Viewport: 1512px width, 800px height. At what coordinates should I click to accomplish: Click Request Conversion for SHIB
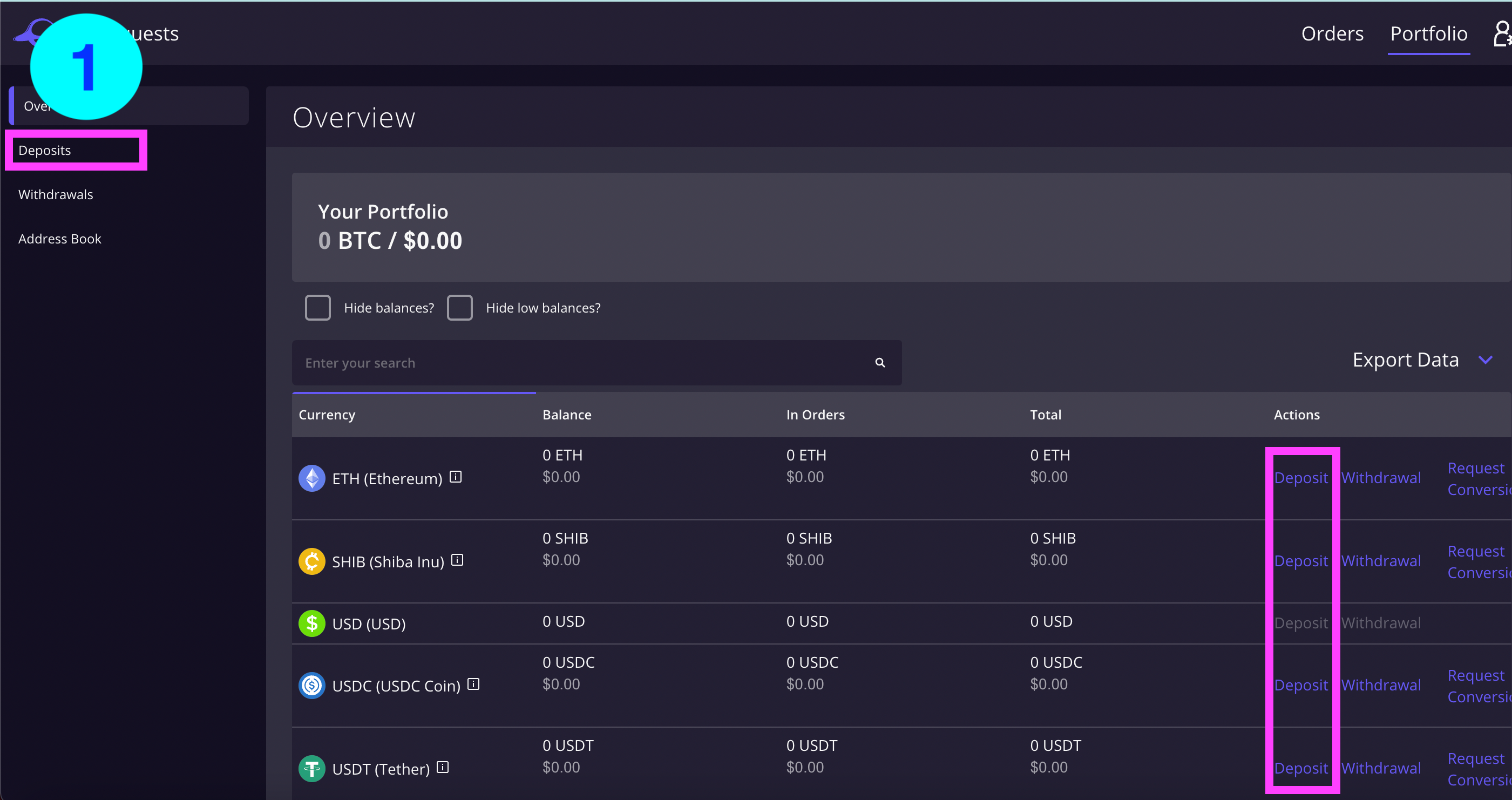click(1477, 562)
